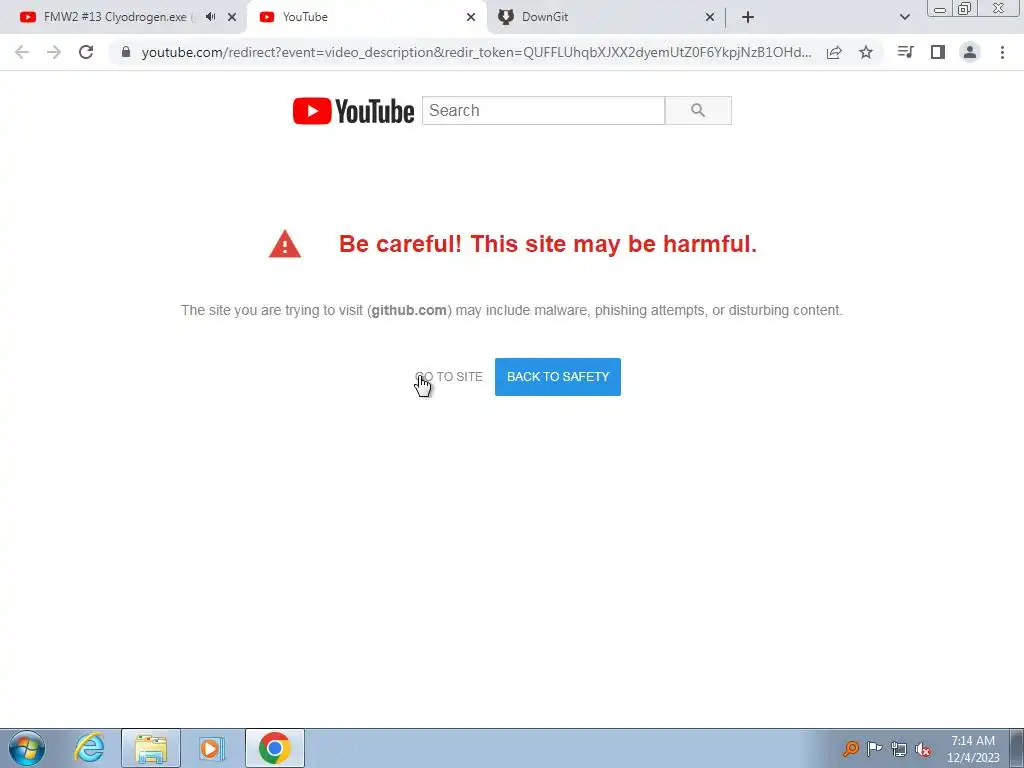Click the lock site info icon

126,52
